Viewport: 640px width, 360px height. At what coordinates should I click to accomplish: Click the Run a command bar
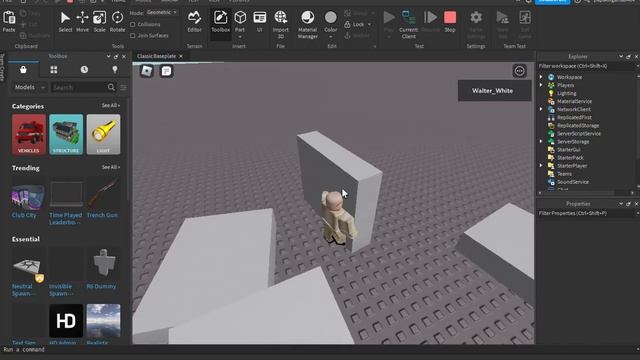pos(318,350)
